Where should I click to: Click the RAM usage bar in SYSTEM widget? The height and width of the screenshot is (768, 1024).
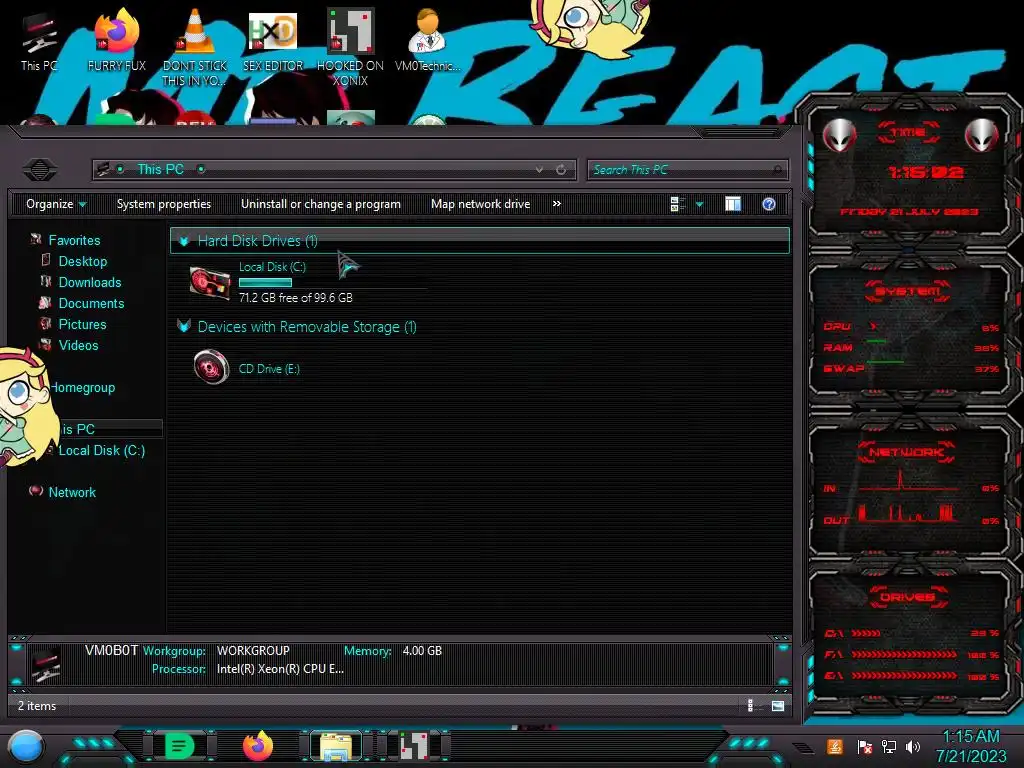click(876, 342)
